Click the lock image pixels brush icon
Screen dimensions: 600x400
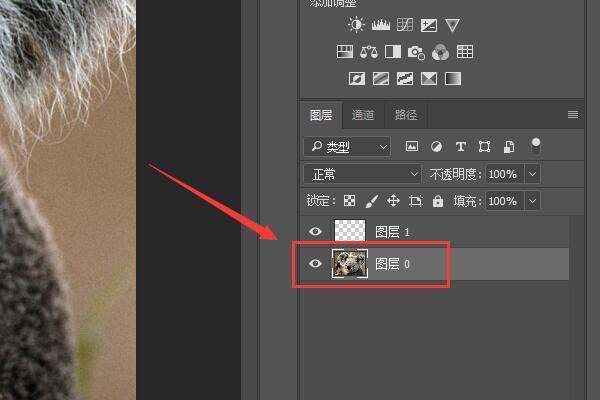[x=371, y=201]
